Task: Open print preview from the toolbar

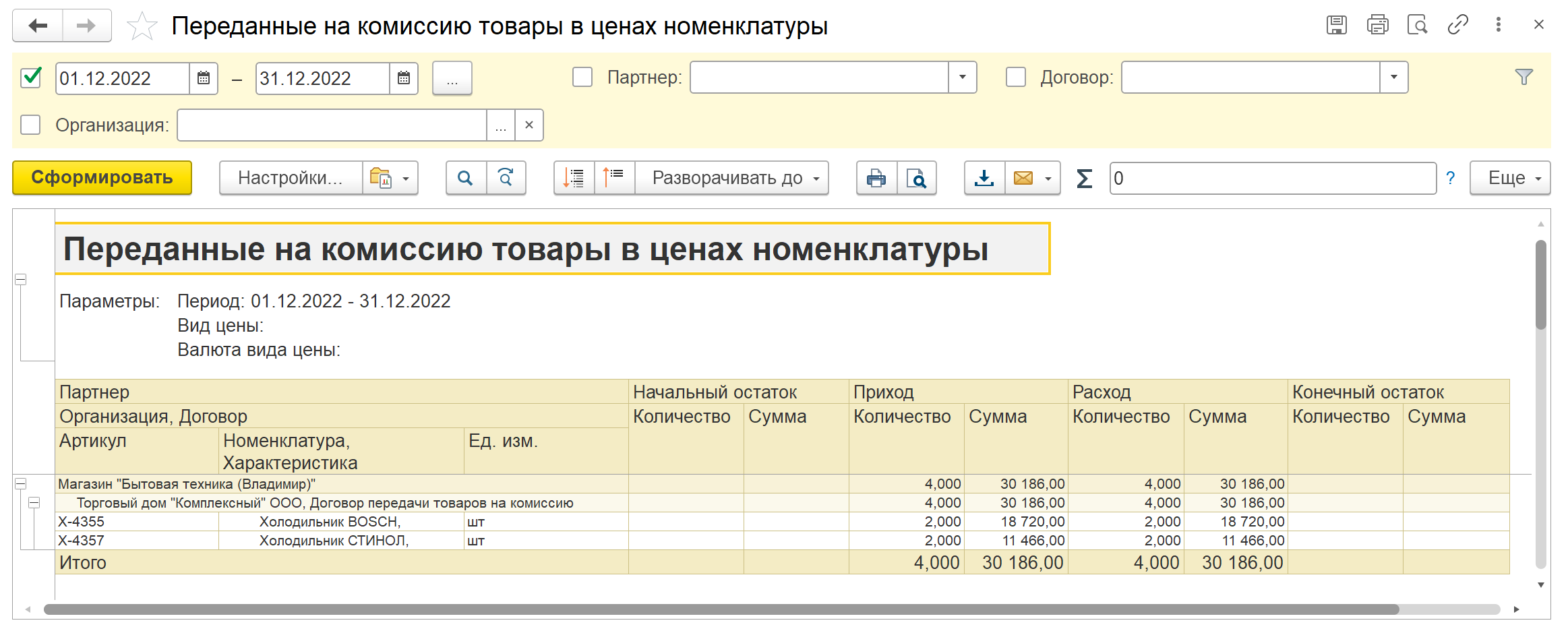Action: [x=916, y=178]
